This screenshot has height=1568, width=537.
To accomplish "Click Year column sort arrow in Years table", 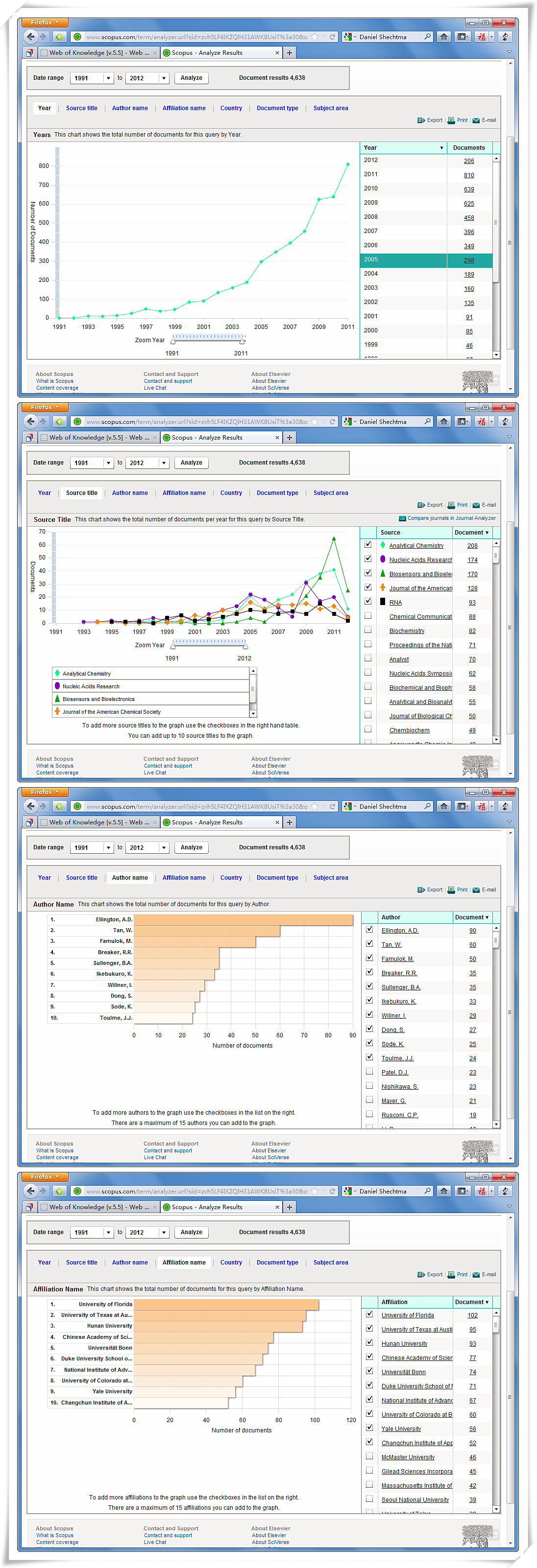I will click(x=441, y=148).
